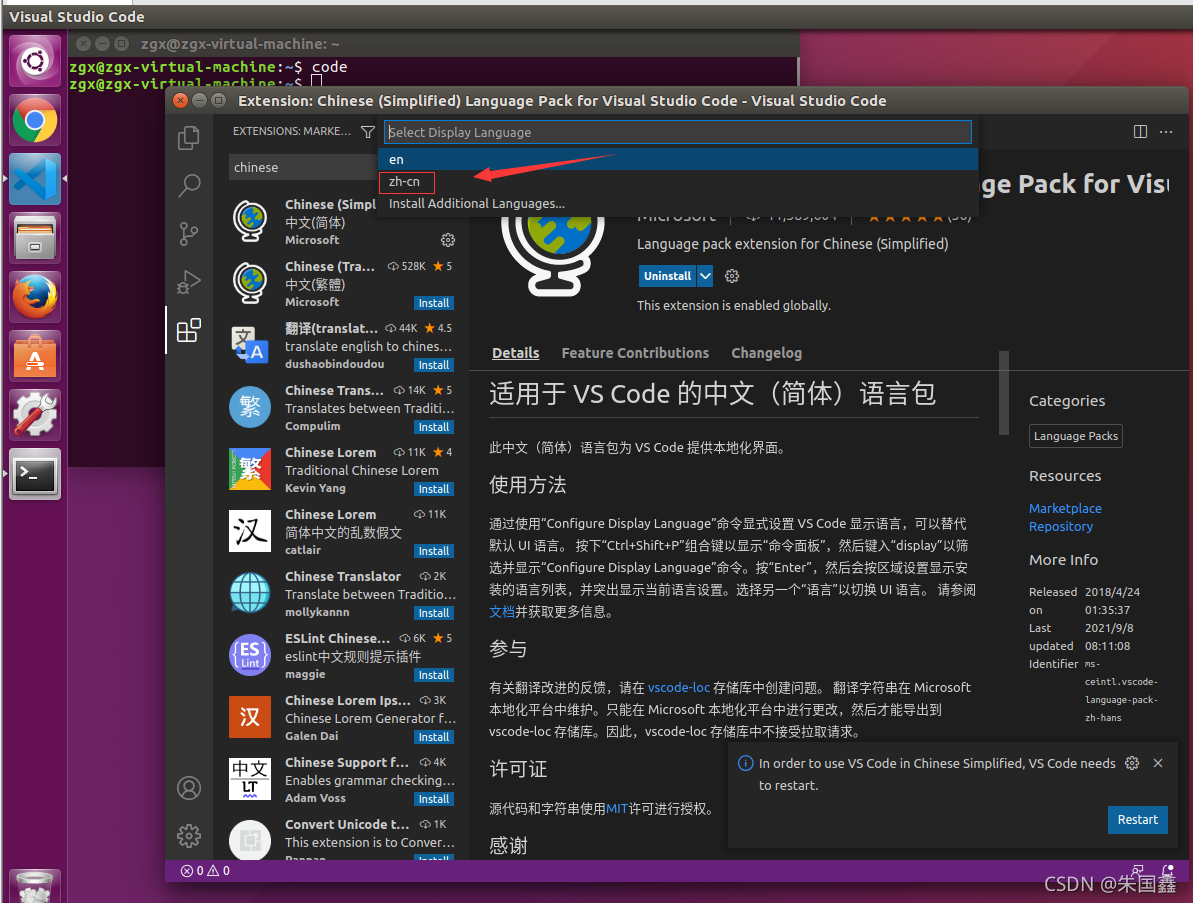The height and width of the screenshot is (903, 1193).
Task: Open Ubuntu dash search icon
Action: 35,61
